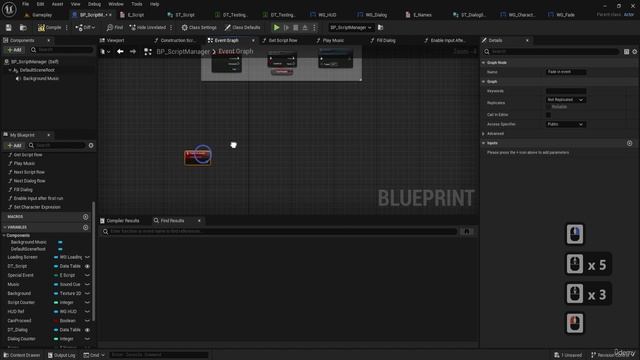Open BP_ScriptManager debug object dropdown
Viewport: 640px width, 360px height.
point(351,28)
